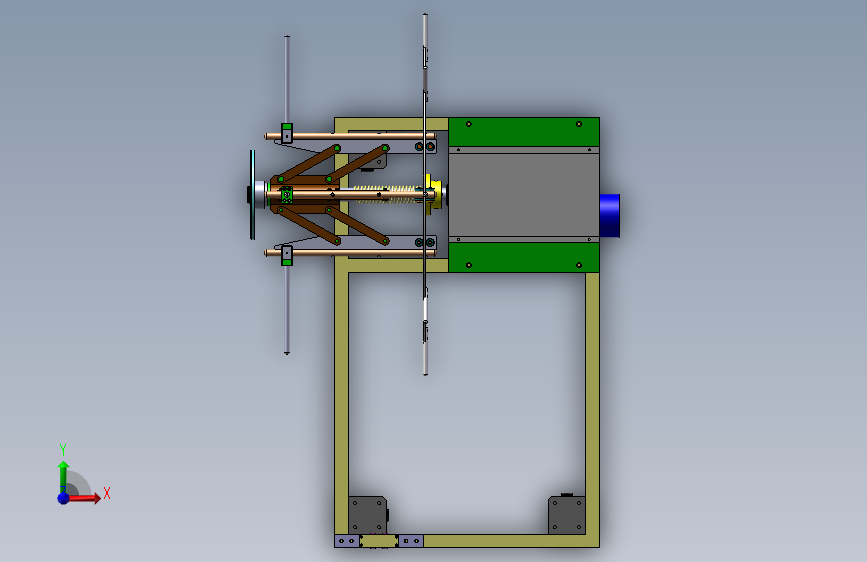Select the cyan disc at the far left end
Viewport: 867px width, 562px height.
[x=253, y=195]
